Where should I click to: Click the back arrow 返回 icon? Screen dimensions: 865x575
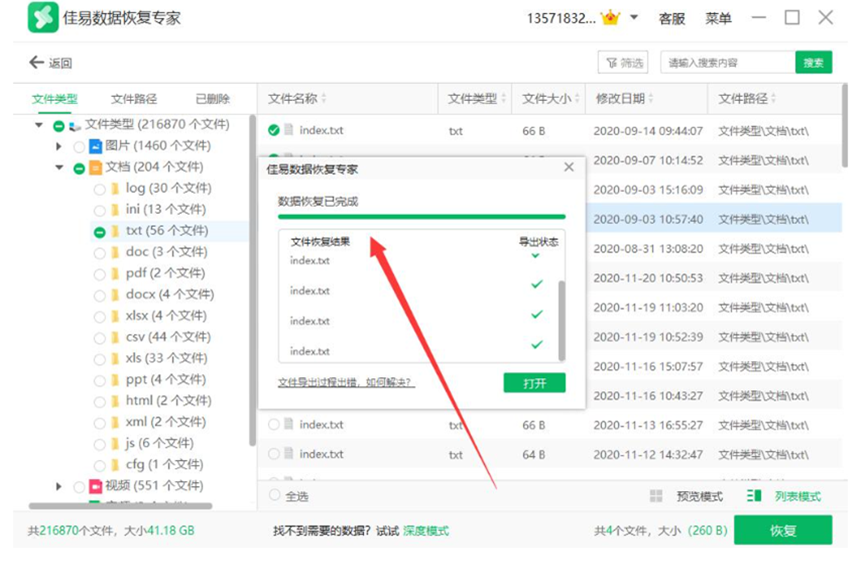point(37,62)
